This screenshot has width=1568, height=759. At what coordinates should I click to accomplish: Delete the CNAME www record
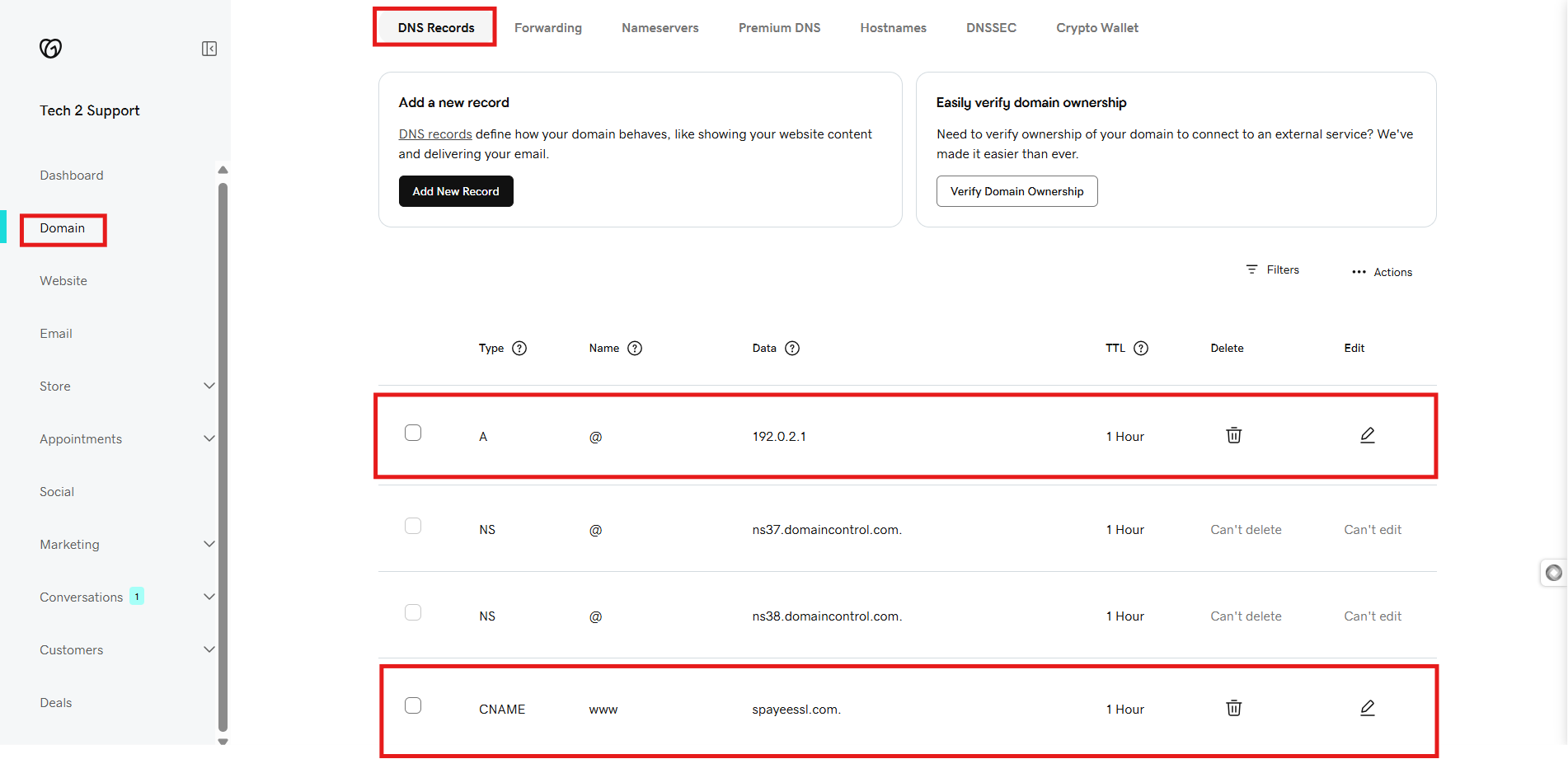(x=1233, y=708)
